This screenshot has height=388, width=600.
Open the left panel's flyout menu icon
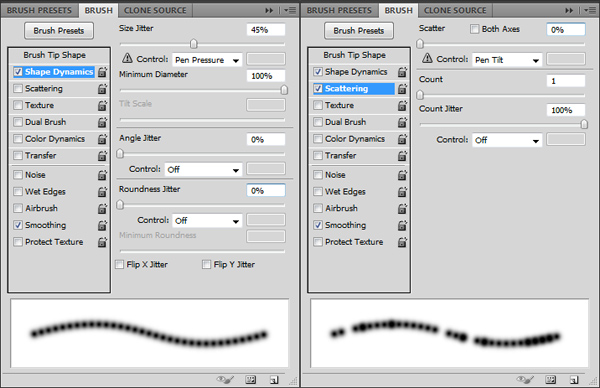click(x=291, y=10)
